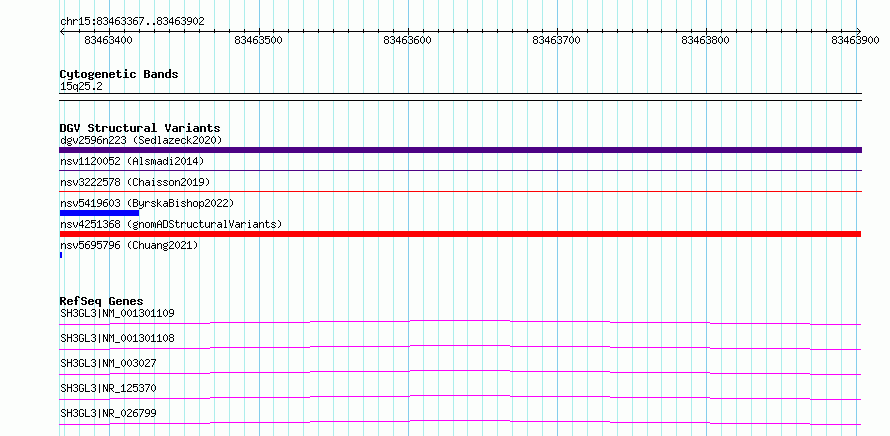Click the thin purple nsv1120052 variant line
The image size is (890, 436).
tap(460, 170)
